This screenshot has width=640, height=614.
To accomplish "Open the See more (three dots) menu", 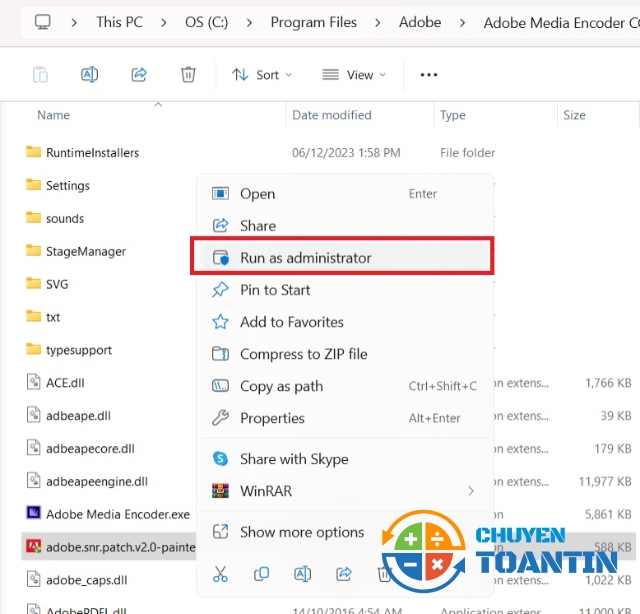I will click(x=429, y=75).
